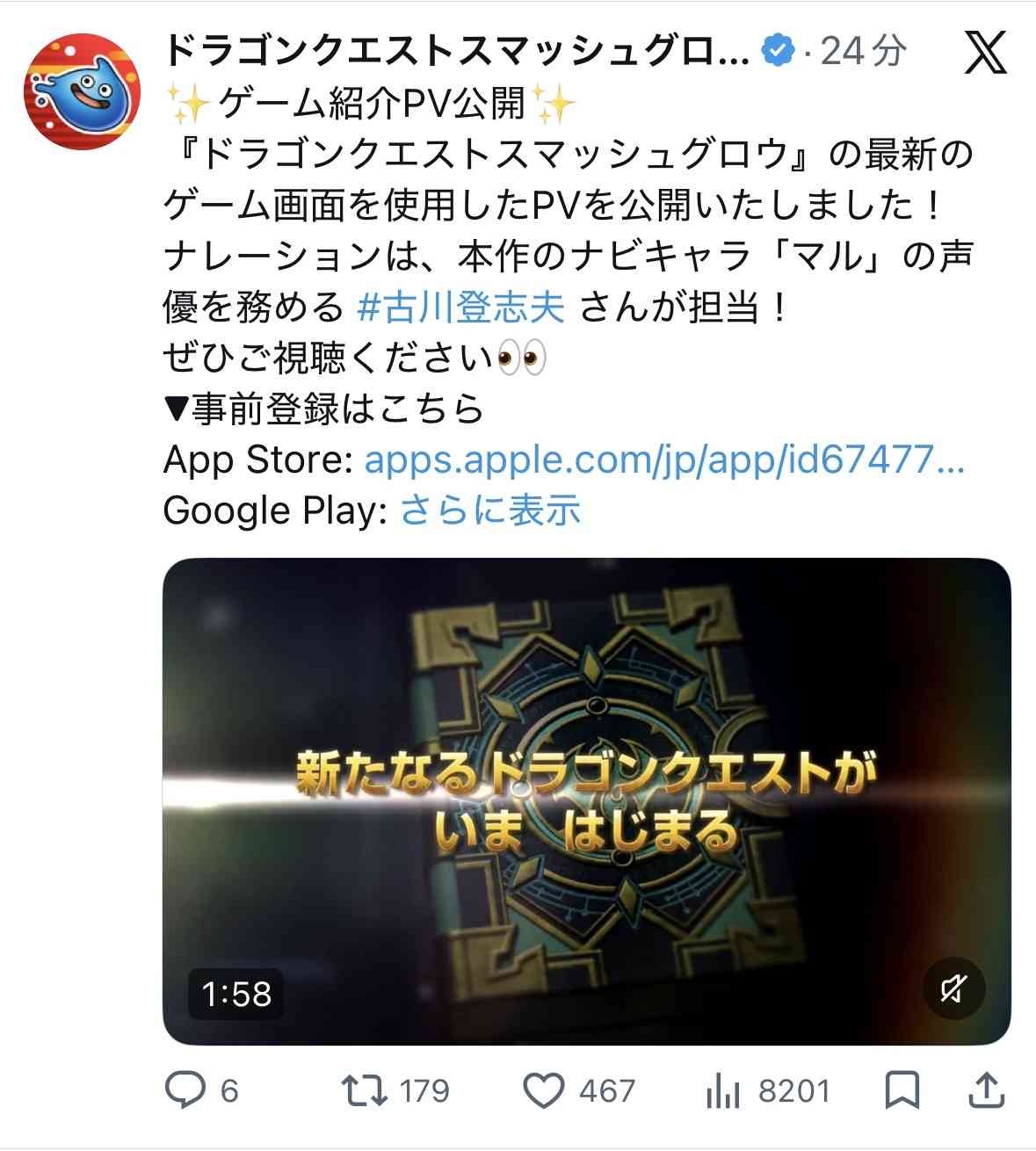Click the 24分 post timestamp
Image resolution: width=1036 pixels, height=1151 pixels.
tap(863, 51)
